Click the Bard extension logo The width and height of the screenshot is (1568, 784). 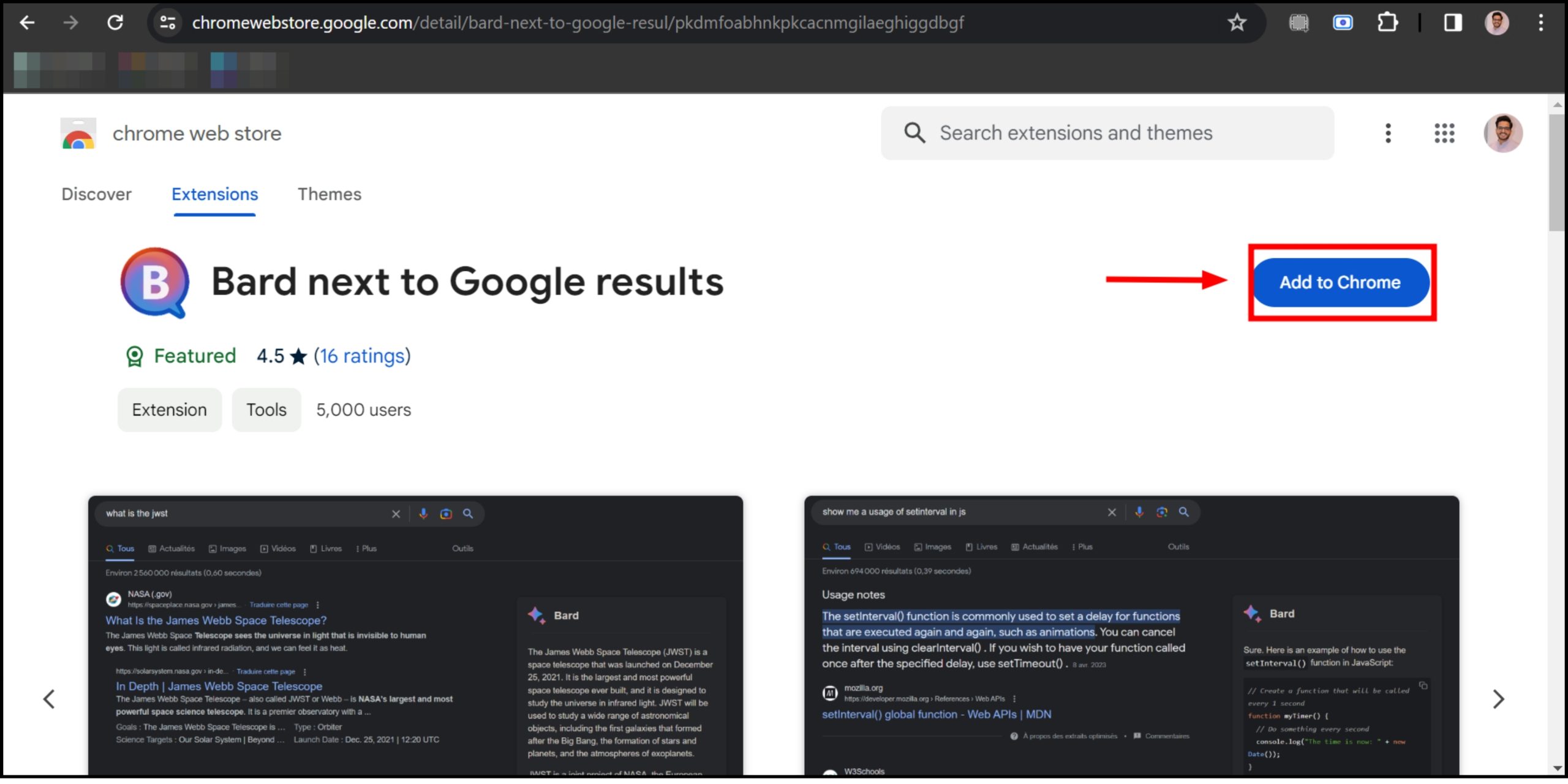coord(154,282)
